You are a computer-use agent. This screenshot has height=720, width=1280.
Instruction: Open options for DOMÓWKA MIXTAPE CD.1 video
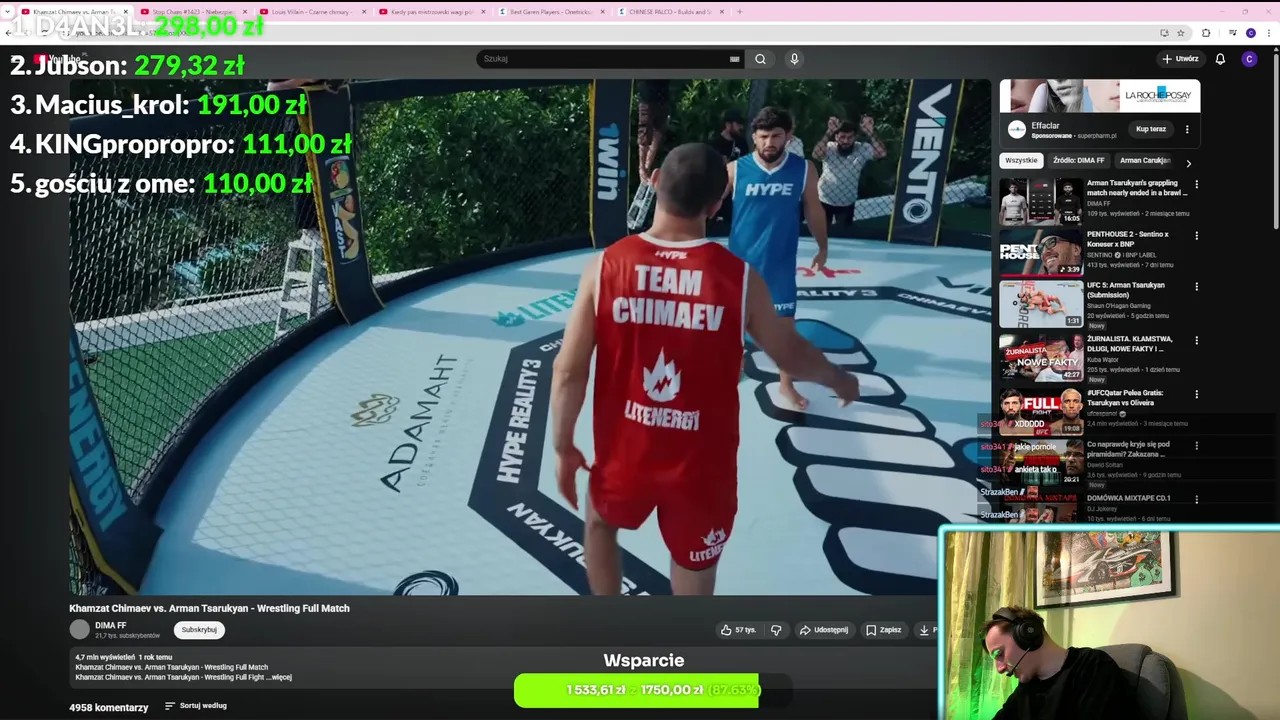[1196, 499]
